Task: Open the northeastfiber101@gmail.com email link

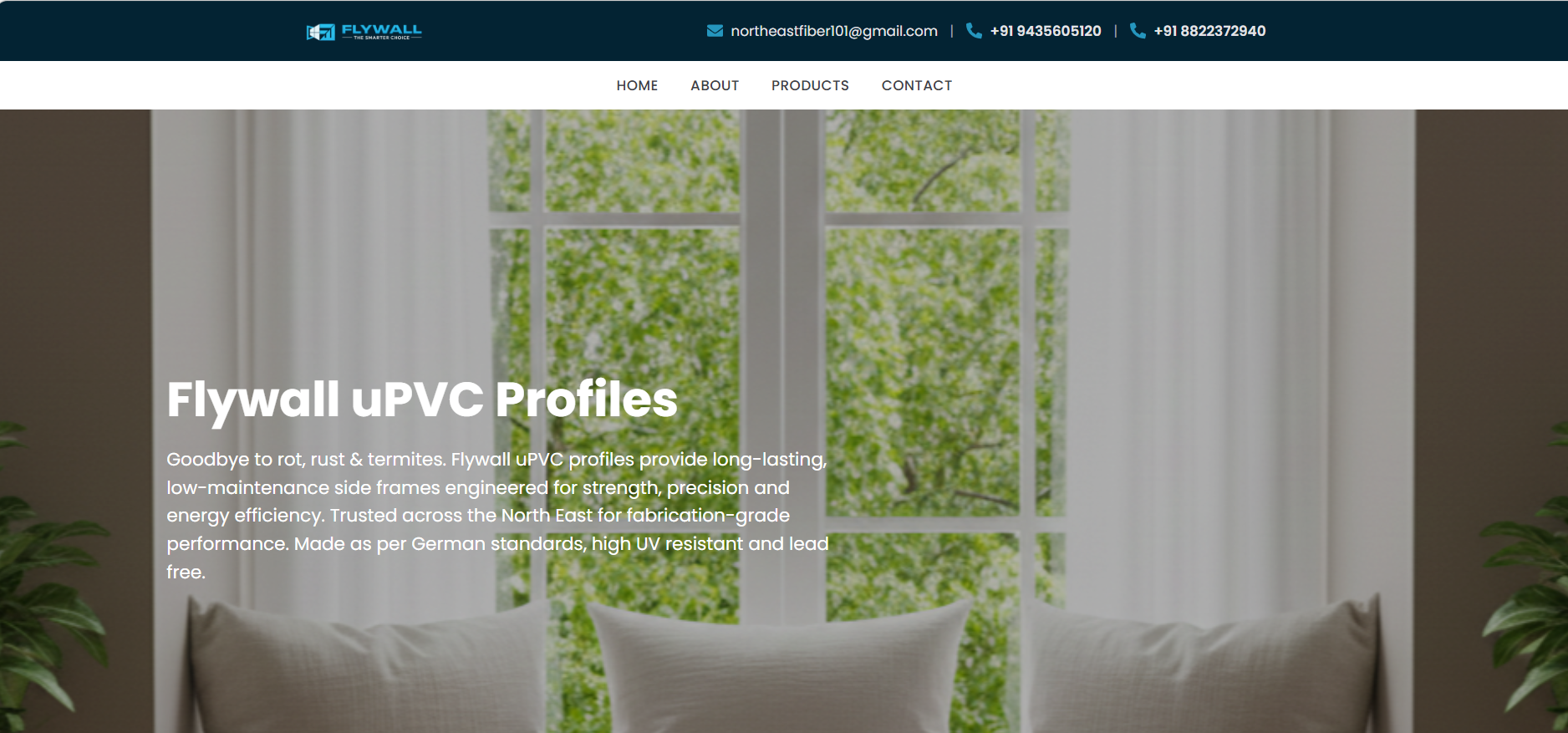Action: (834, 31)
